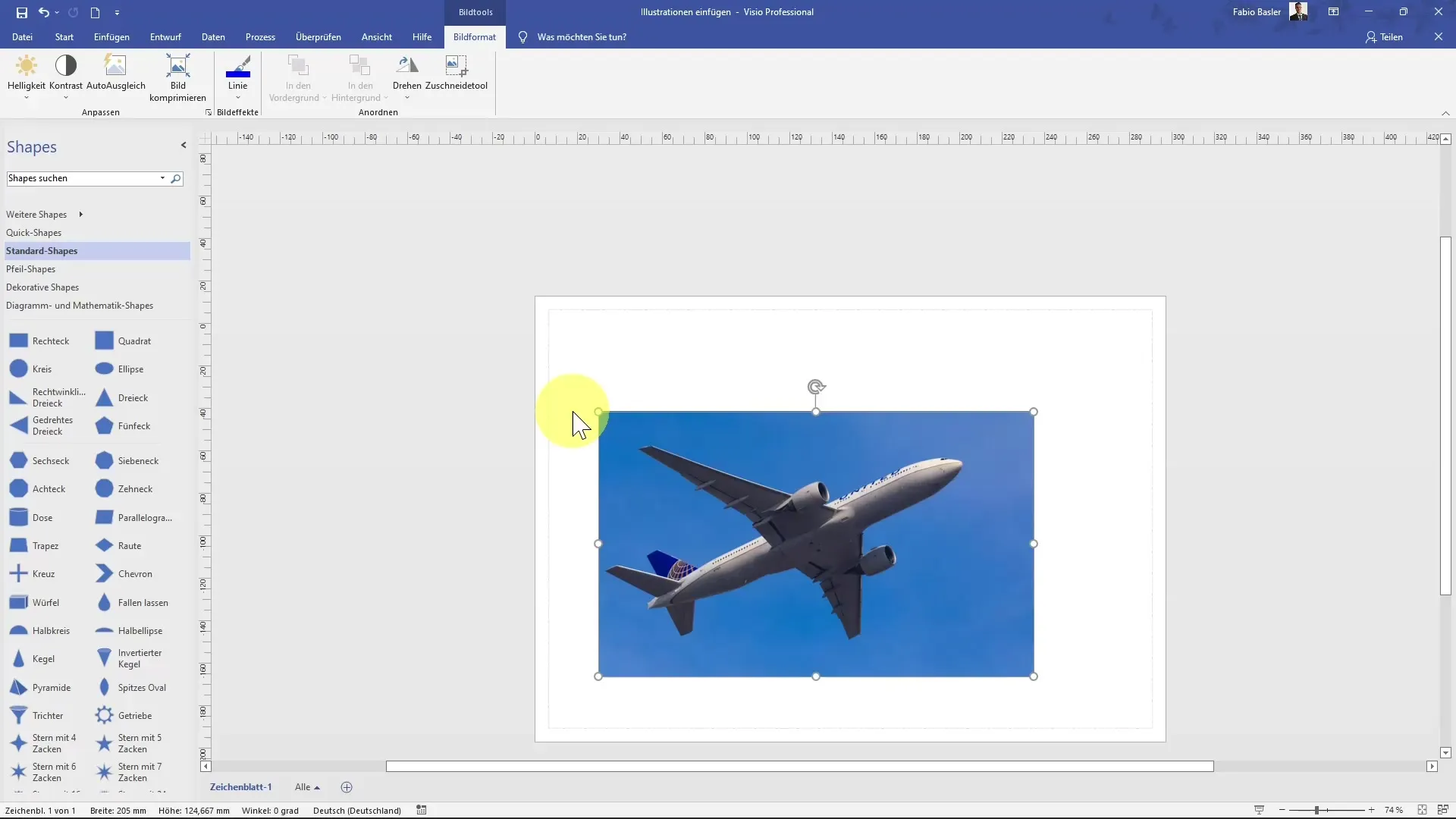The width and height of the screenshot is (1456, 819).
Task: Pick the Getriebe gear shape
Action: (x=124, y=716)
